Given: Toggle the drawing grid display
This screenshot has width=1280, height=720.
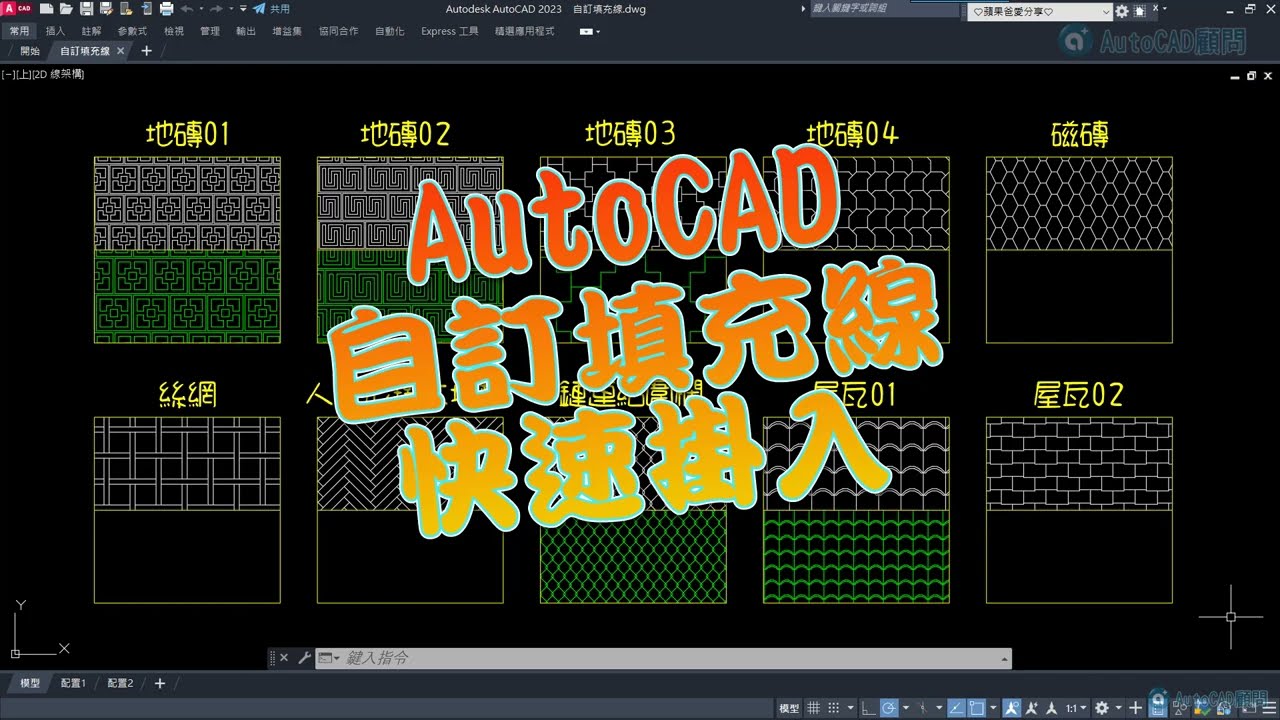Looking at the screenshot, I should pyautogui.click(x=813, y=708).
